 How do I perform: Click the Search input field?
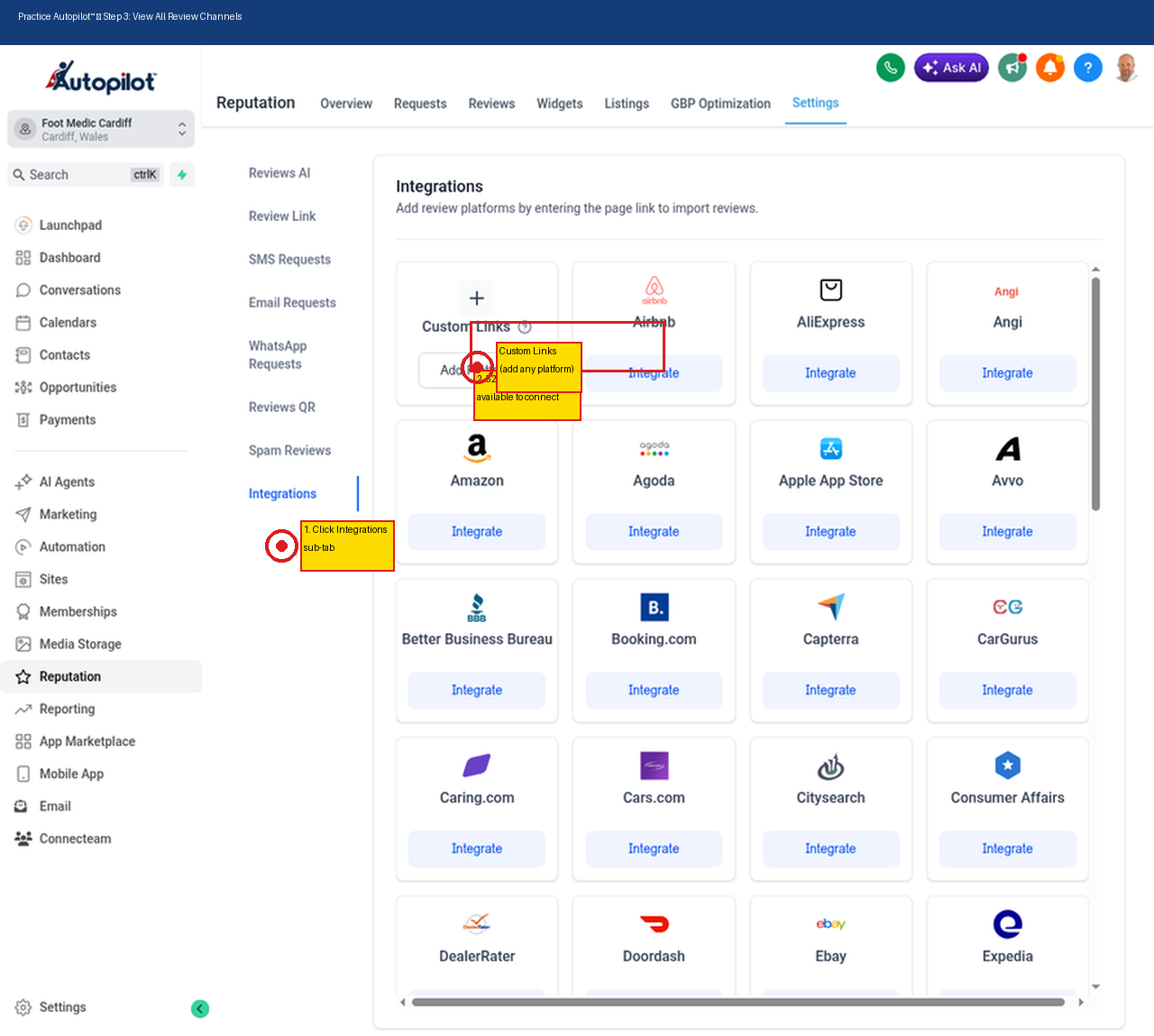pyautogui.click(x=87, y=175)
